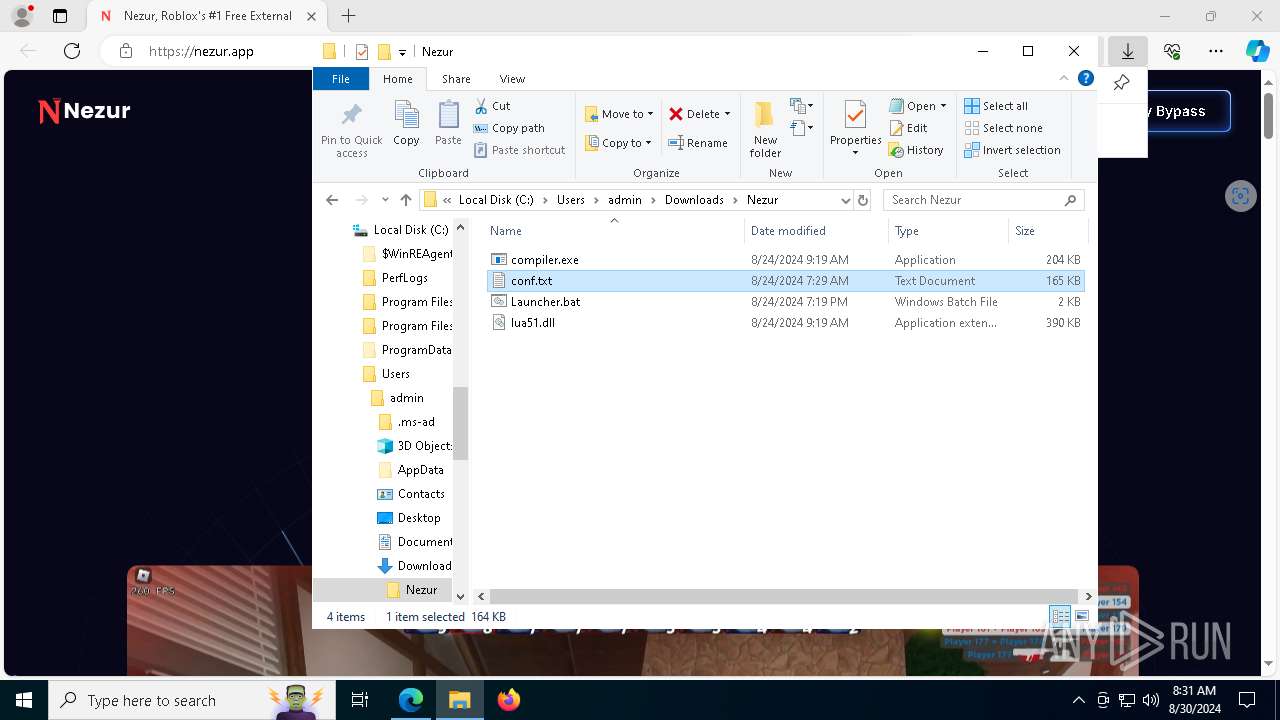Click Select none in ribbon

pyautogui.click(x=1003, y=128)
